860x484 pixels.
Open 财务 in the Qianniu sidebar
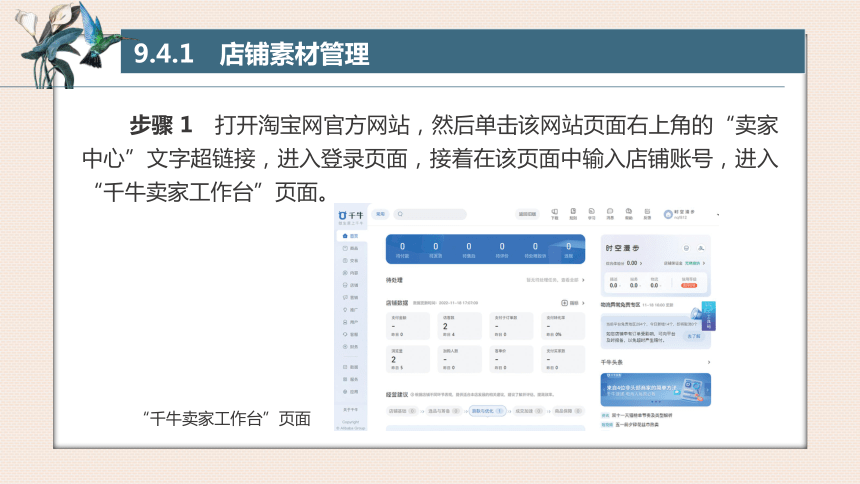(x=350, y=347)
